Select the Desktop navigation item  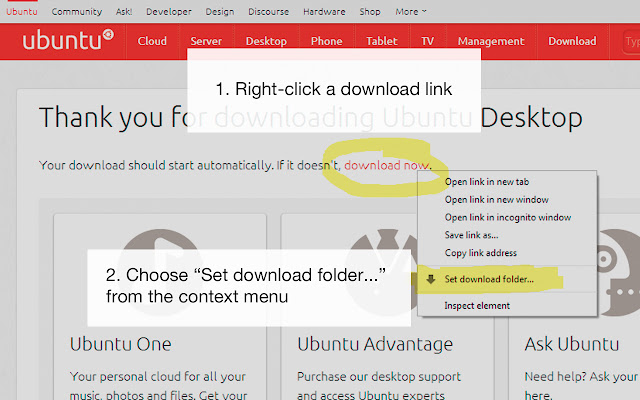coord(266,41)
